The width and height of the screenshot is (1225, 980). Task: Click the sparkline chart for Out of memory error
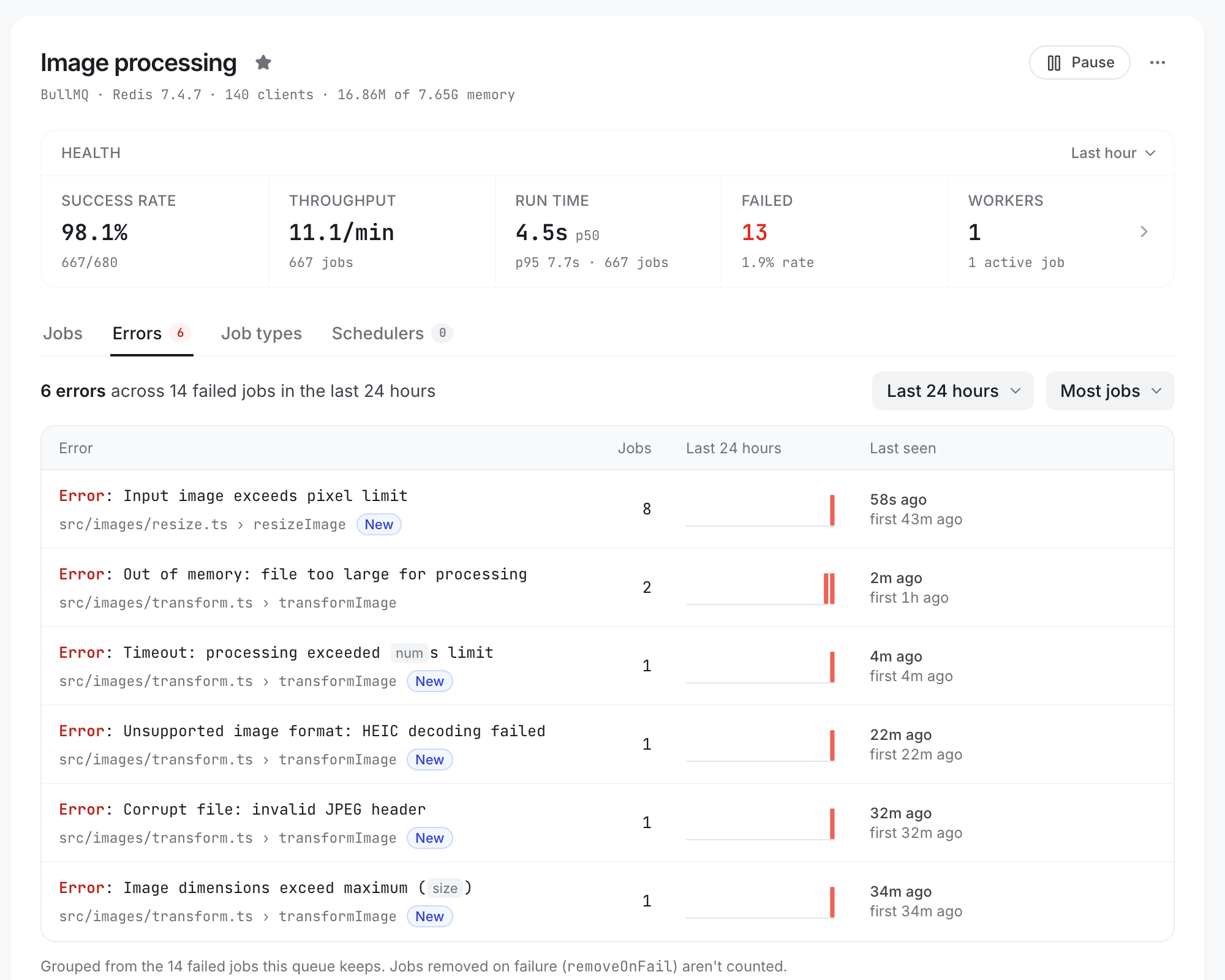point(760,589)
